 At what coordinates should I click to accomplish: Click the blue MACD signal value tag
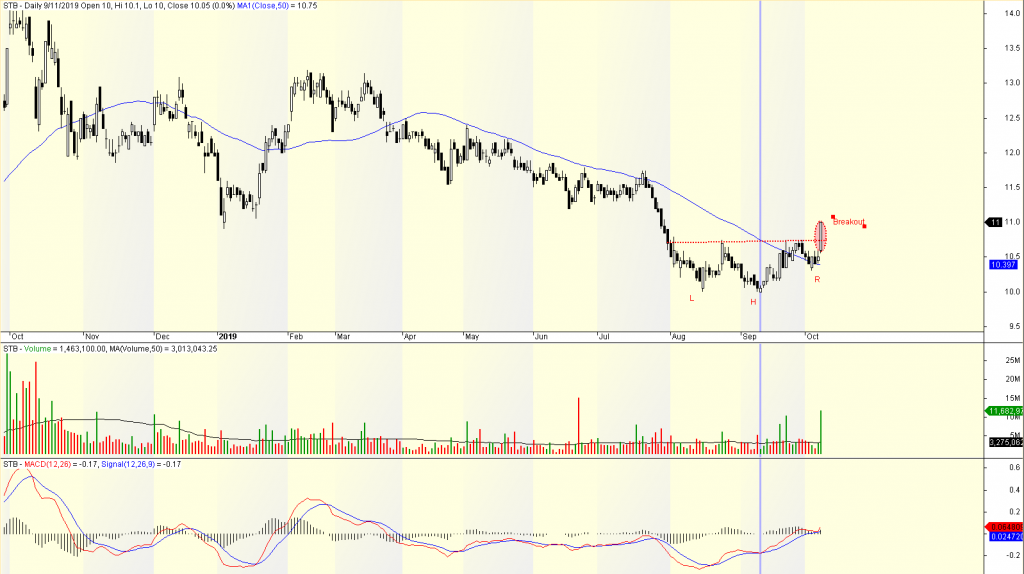[x=1003, y=537]
